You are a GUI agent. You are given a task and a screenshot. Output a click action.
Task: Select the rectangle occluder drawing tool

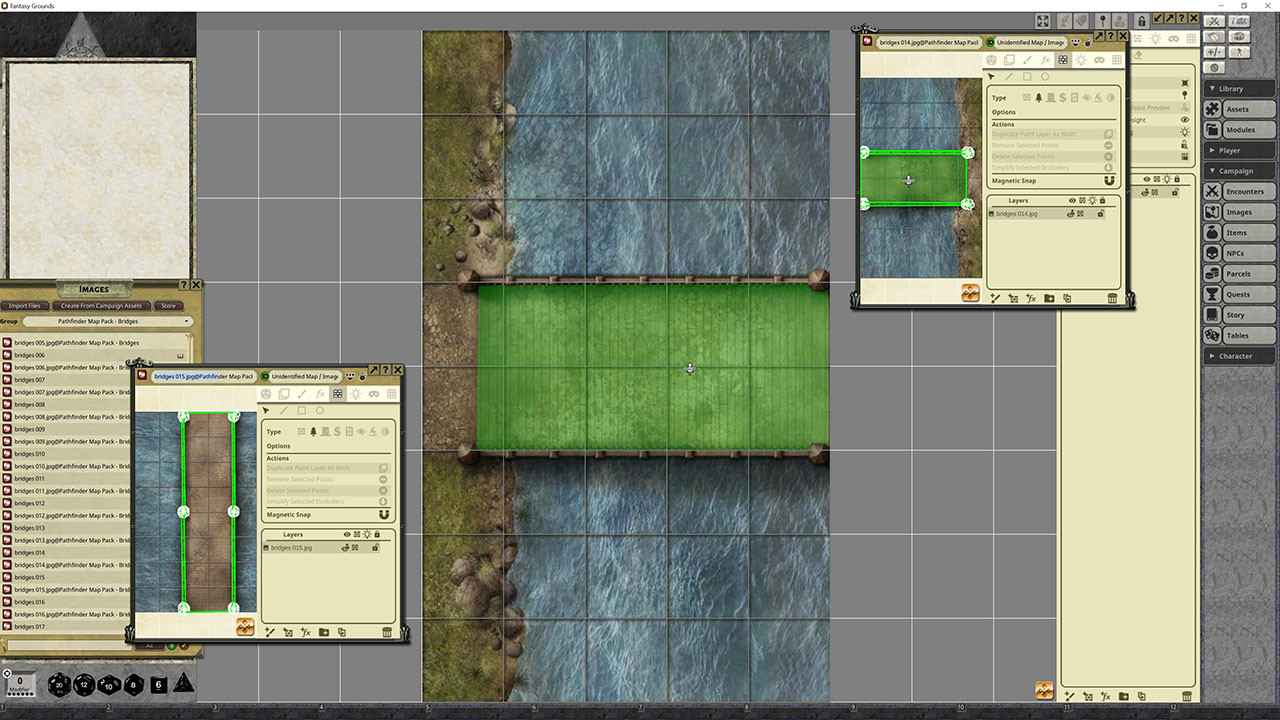1028,75
